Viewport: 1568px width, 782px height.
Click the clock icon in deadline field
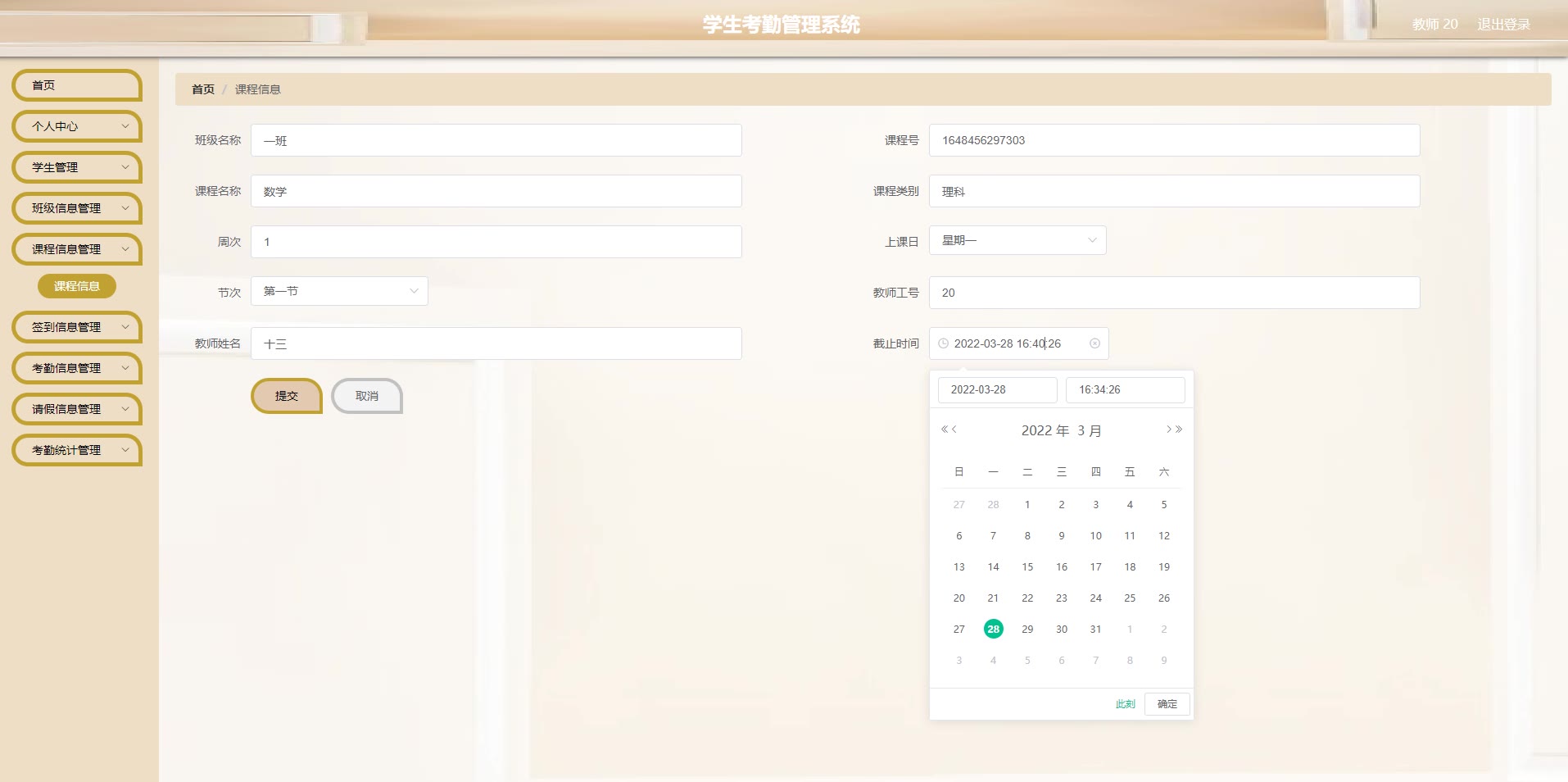[x=943, y=343]
